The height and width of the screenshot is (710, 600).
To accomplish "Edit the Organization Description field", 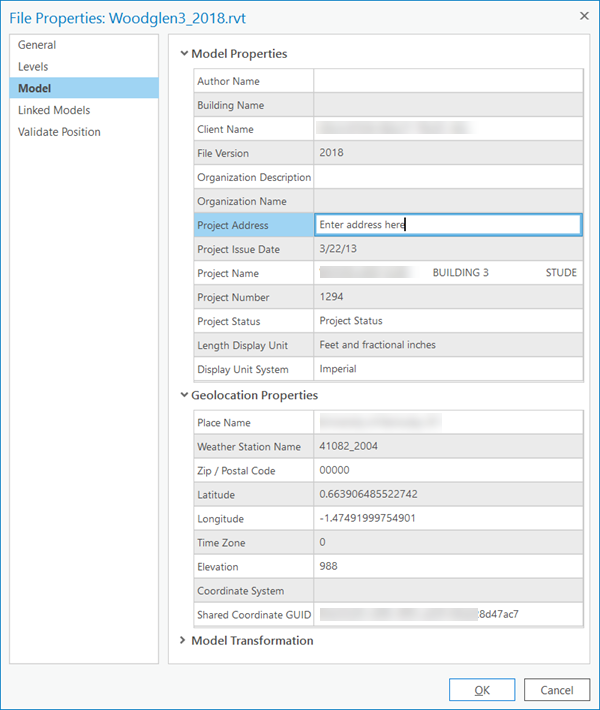I will point(447,177).
